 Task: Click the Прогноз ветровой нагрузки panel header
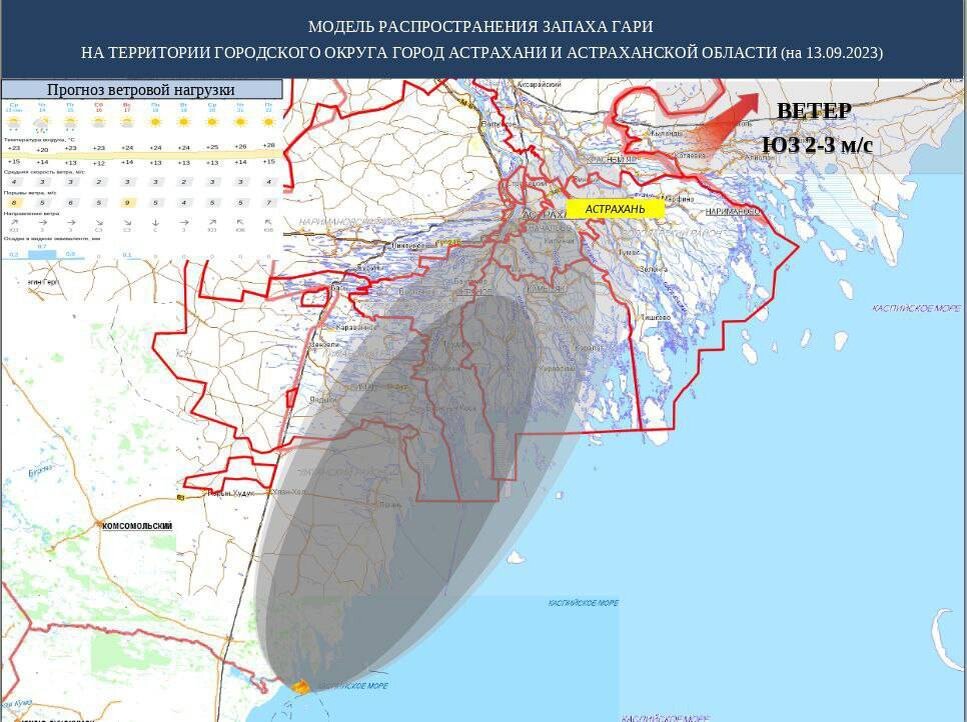tap(141, 90)
